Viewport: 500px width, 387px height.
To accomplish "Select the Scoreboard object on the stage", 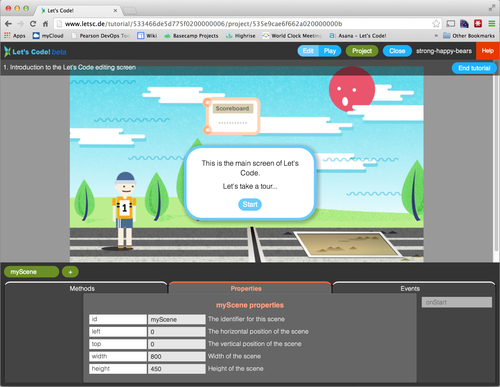I will tap(232, 116).
